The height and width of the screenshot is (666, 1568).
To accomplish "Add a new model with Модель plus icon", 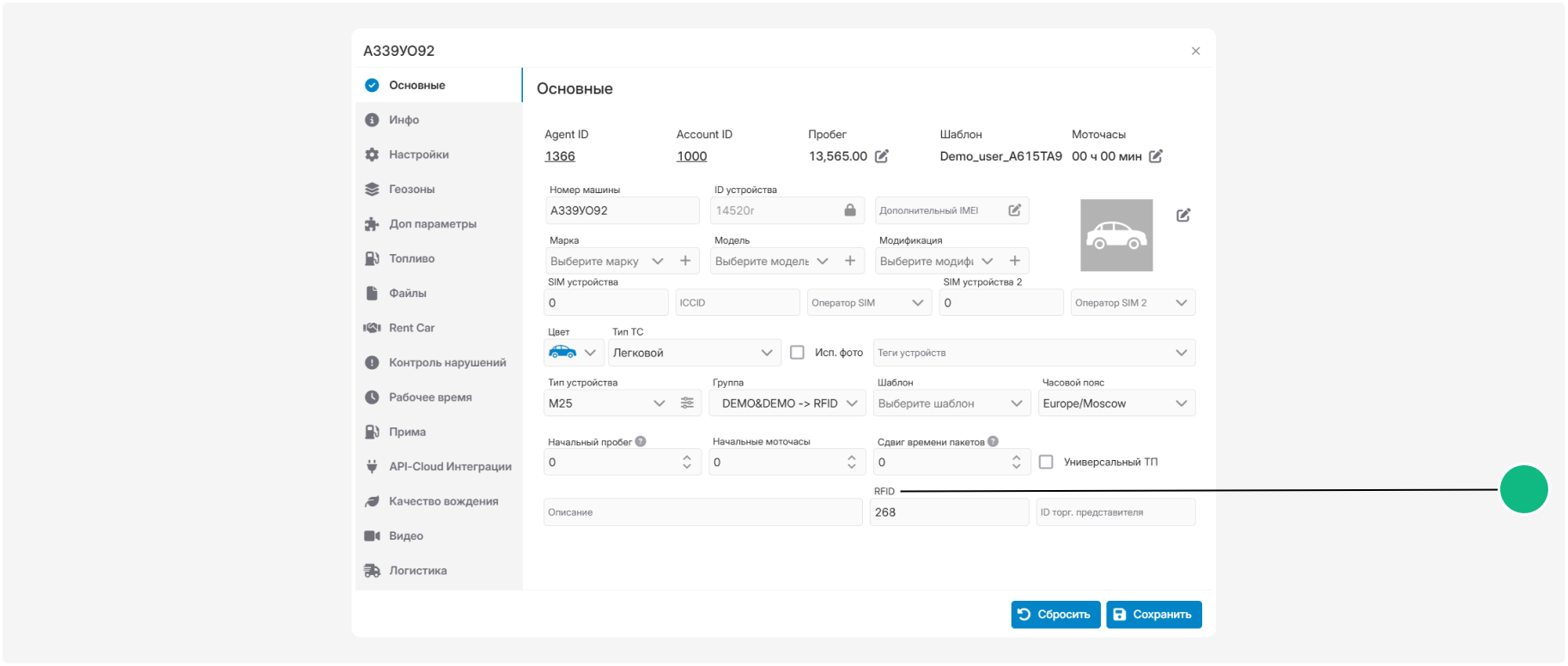I will (850, 261).
